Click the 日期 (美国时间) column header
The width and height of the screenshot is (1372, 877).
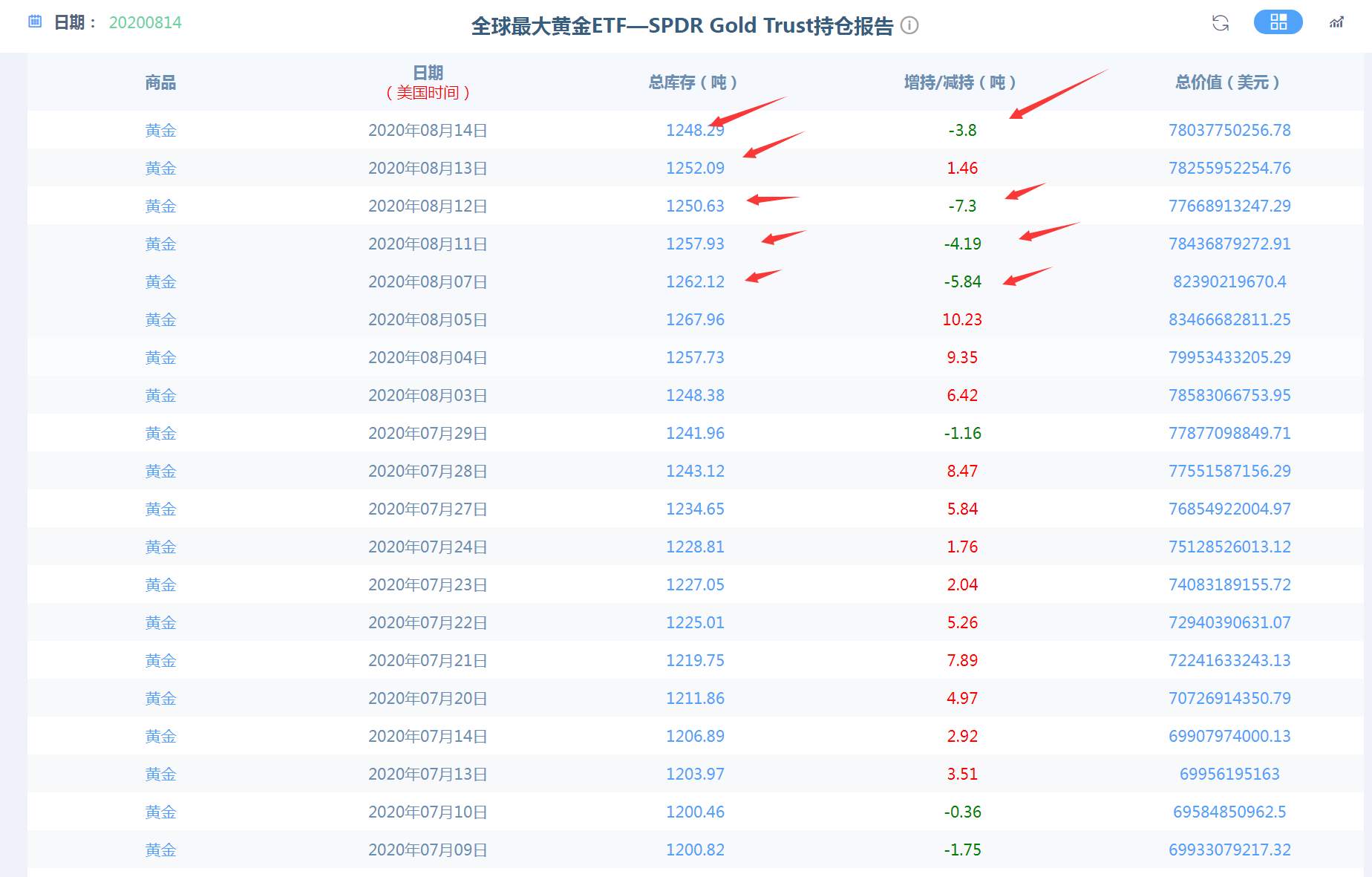pos(428,82)
